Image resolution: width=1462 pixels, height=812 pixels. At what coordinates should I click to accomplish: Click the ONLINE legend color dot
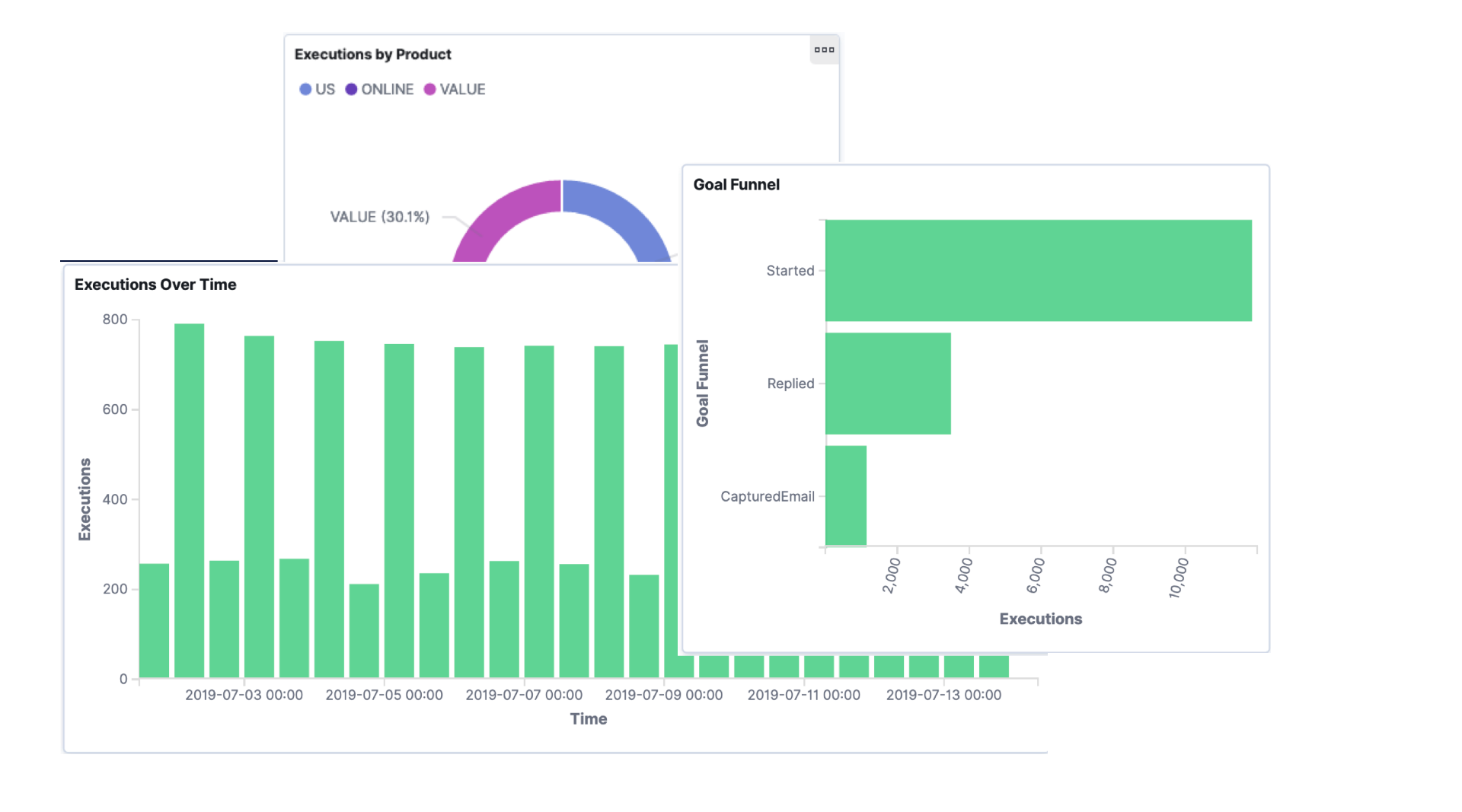point(351,90)
